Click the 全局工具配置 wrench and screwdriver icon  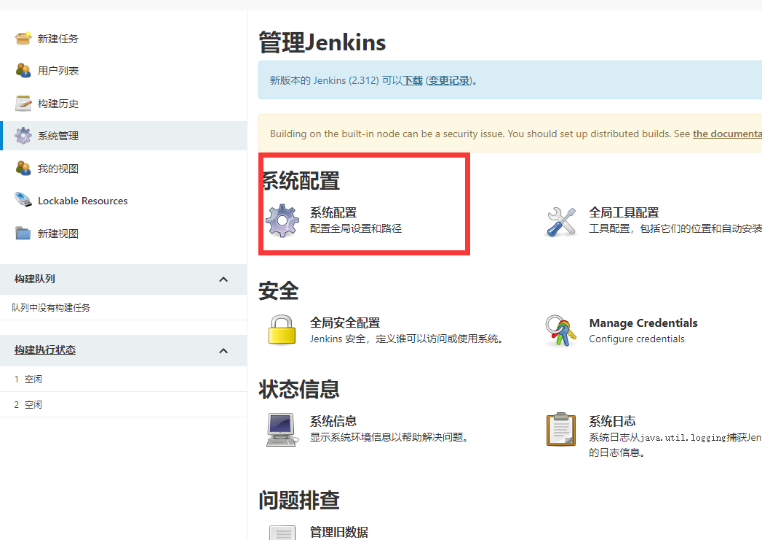561,222
